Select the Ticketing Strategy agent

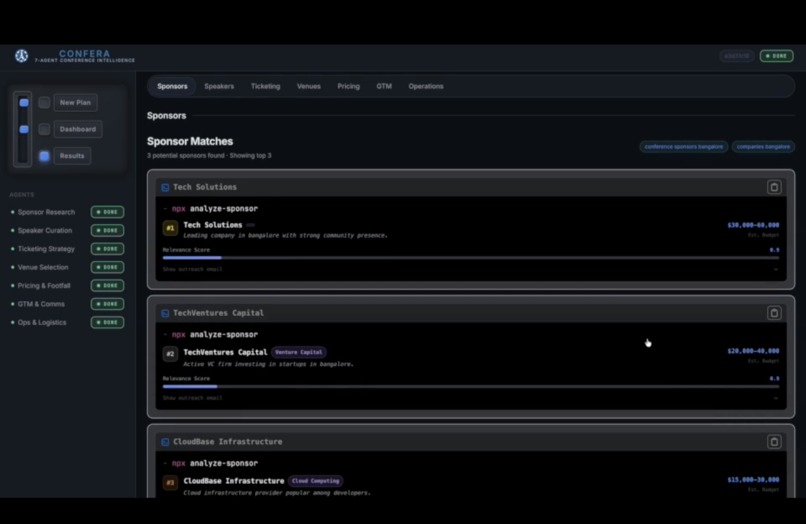tap(46, 249)
